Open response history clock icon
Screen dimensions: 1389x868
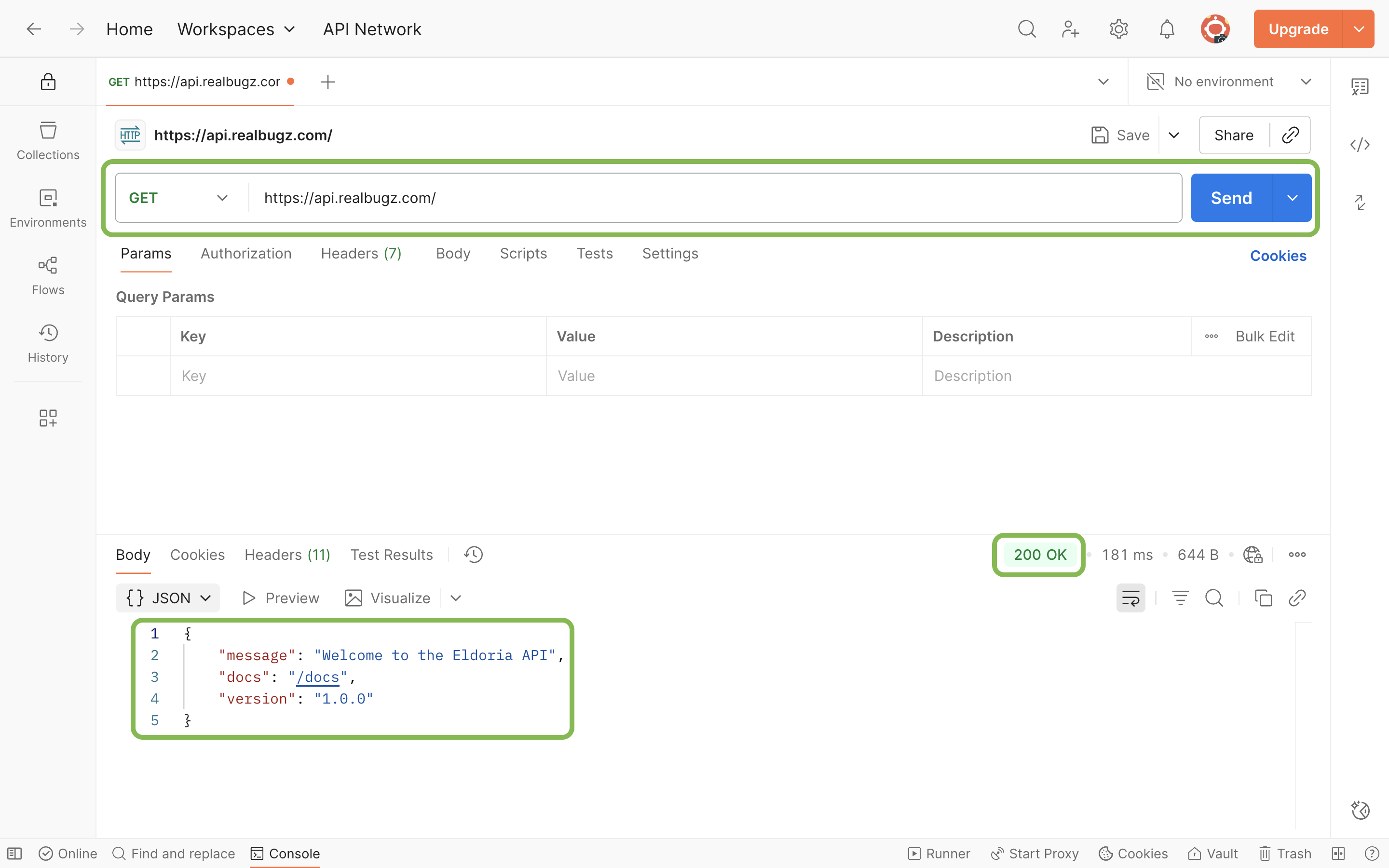pos(474,555)
